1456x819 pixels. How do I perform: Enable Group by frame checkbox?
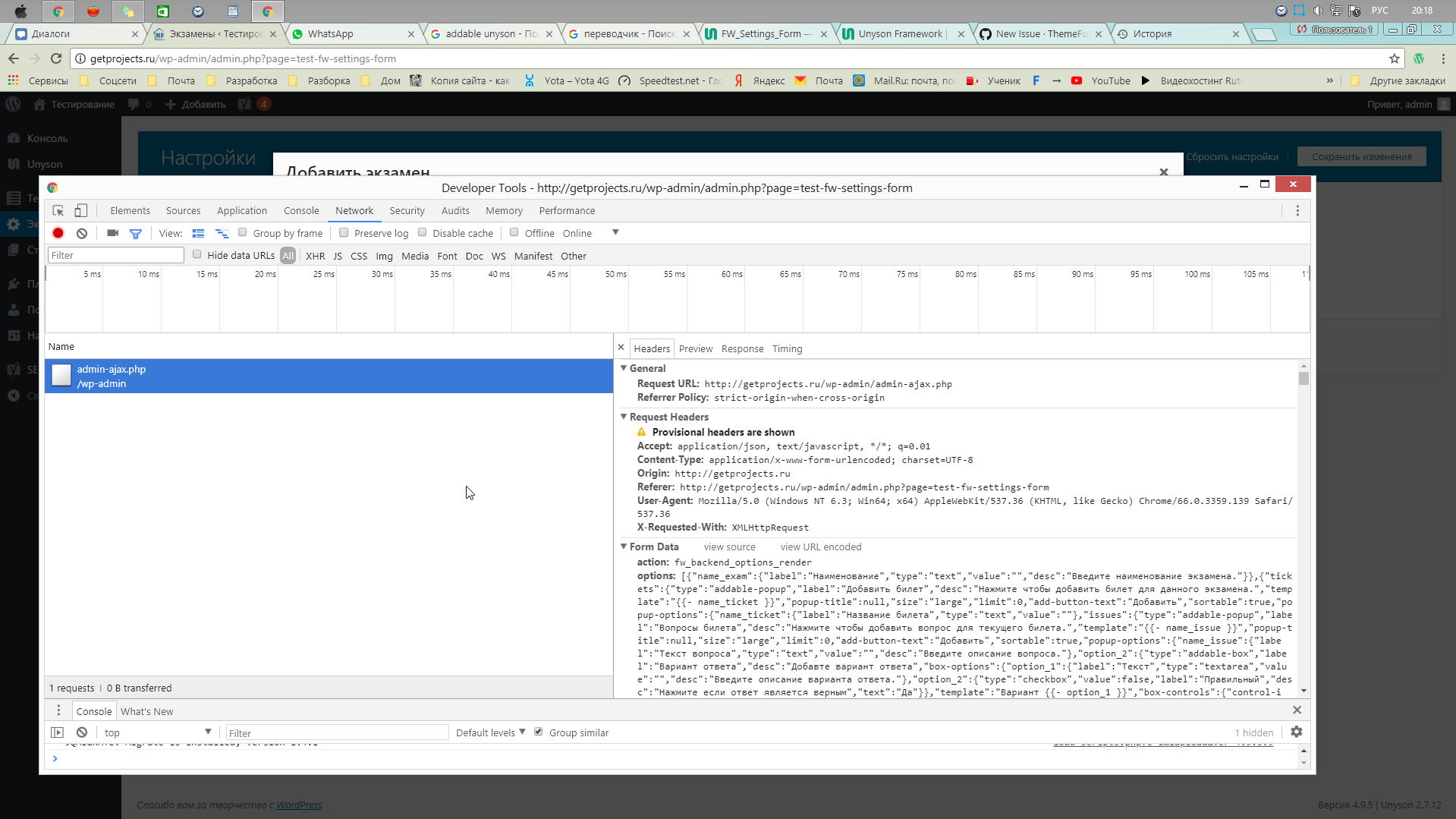243,232
